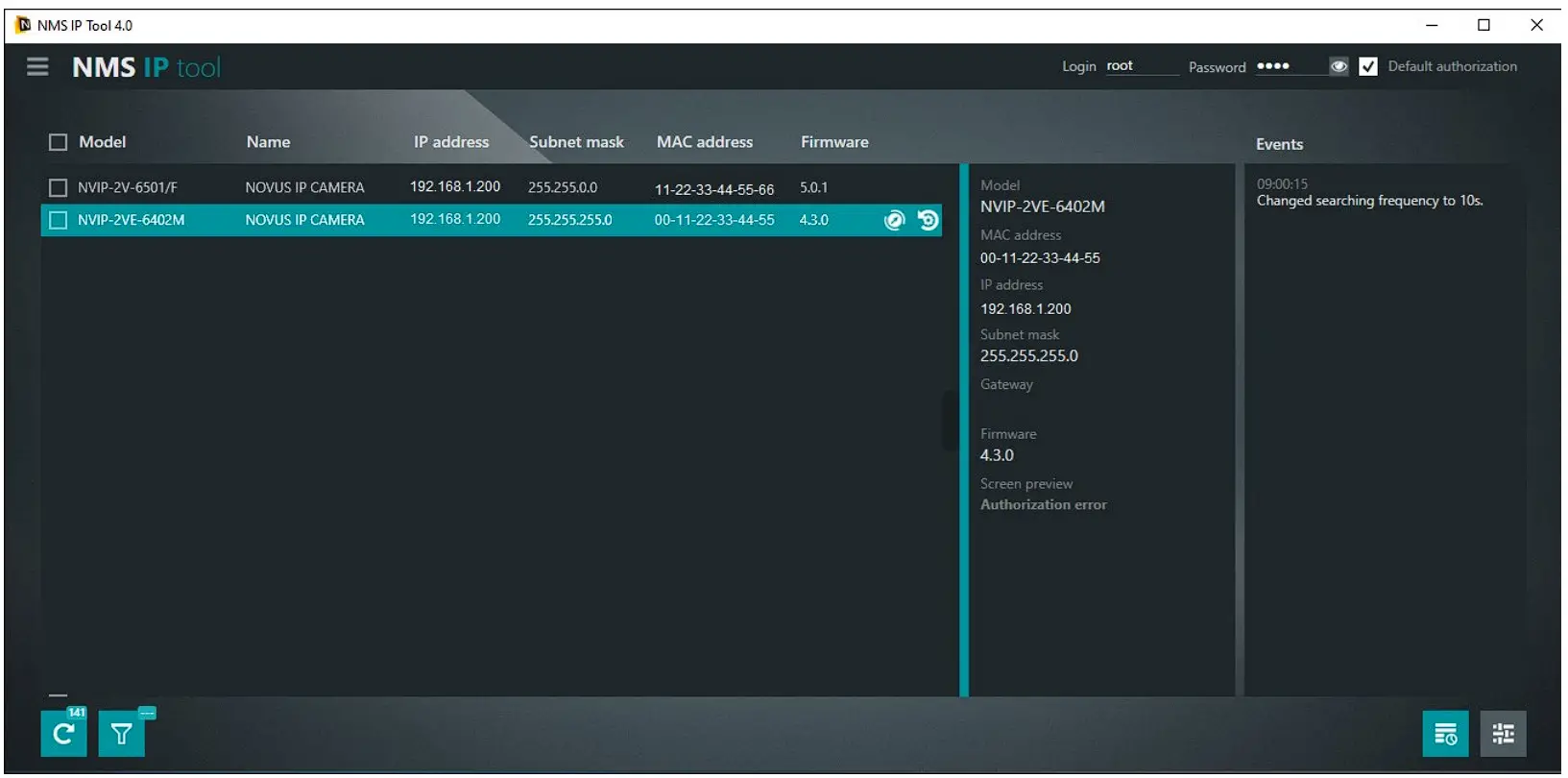Open the events log list button

[x=1445, y=734]
